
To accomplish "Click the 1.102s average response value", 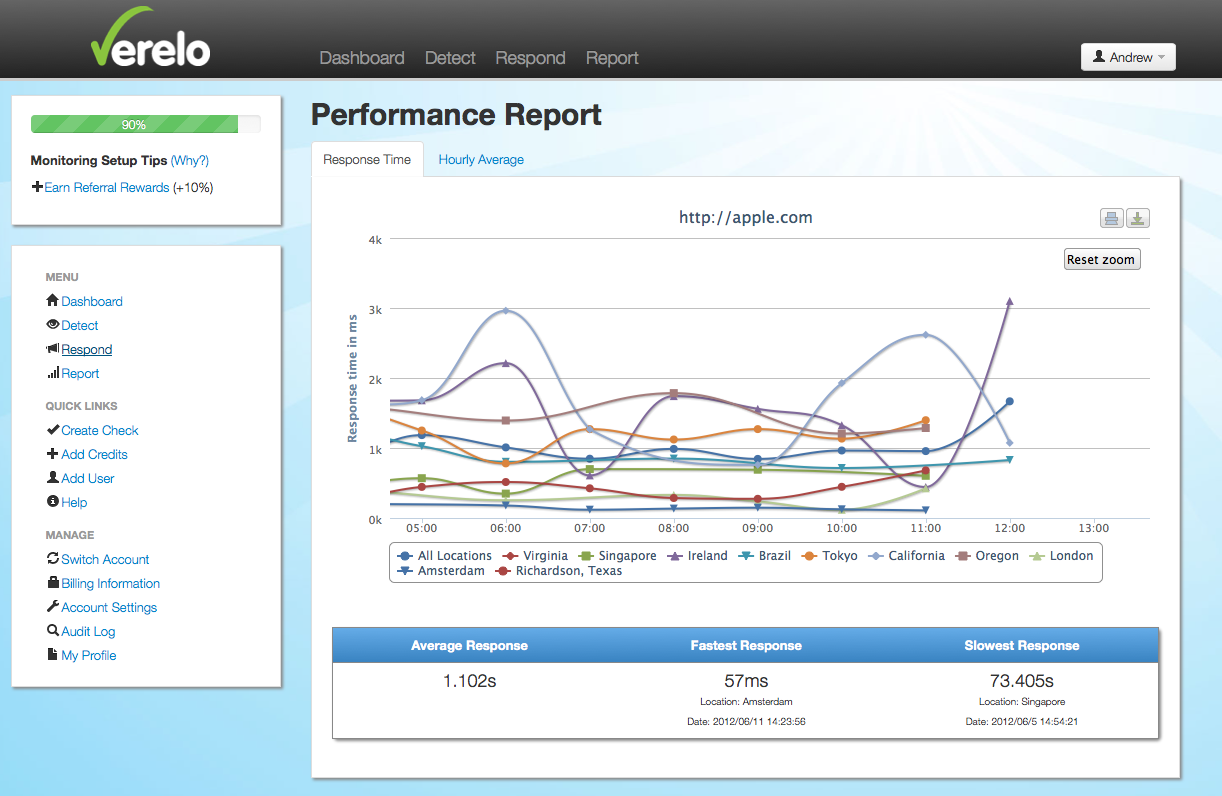I will pyautogui.click(x=469, y=680).
